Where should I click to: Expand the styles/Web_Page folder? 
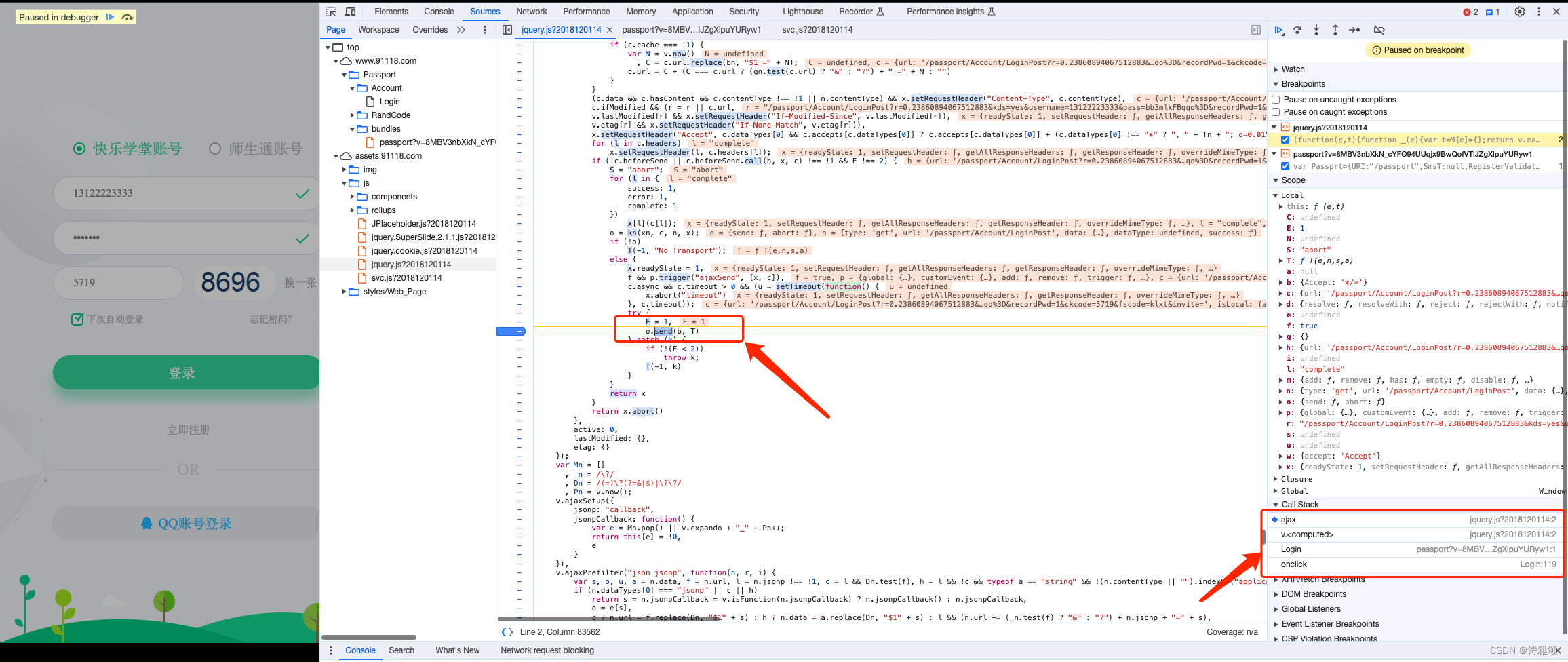[x=345, y=292]
